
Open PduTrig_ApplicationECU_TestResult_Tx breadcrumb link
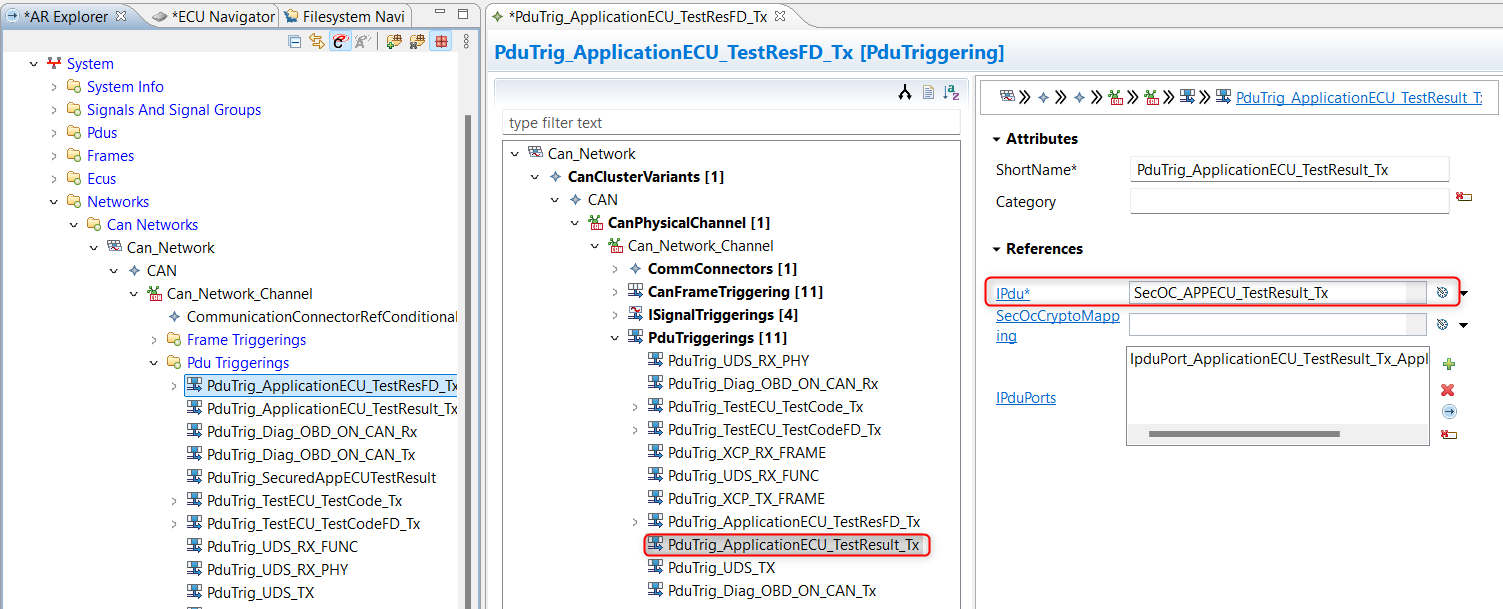1359,97
